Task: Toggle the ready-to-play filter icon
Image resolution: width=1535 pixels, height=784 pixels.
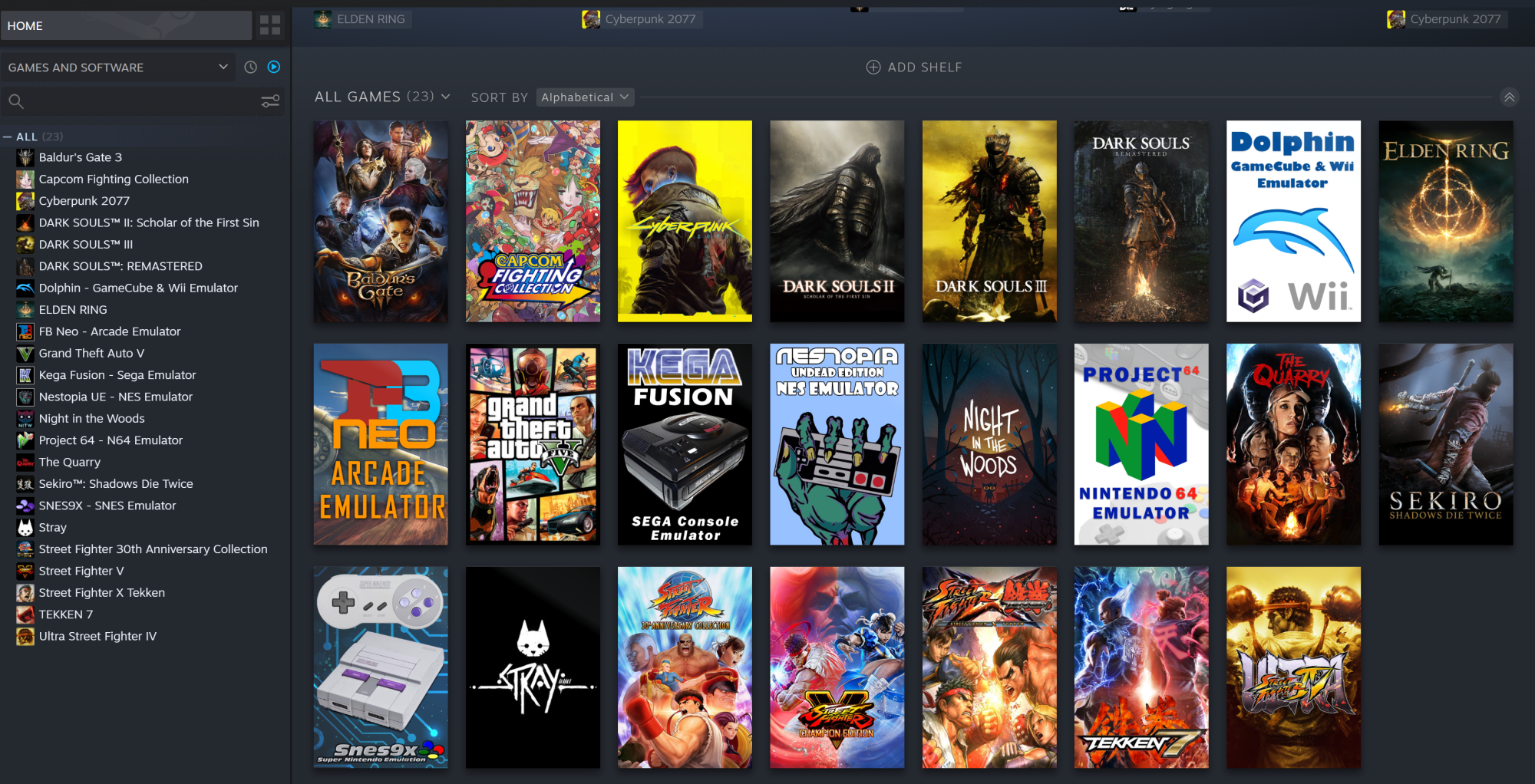Action: pos(274,67)
